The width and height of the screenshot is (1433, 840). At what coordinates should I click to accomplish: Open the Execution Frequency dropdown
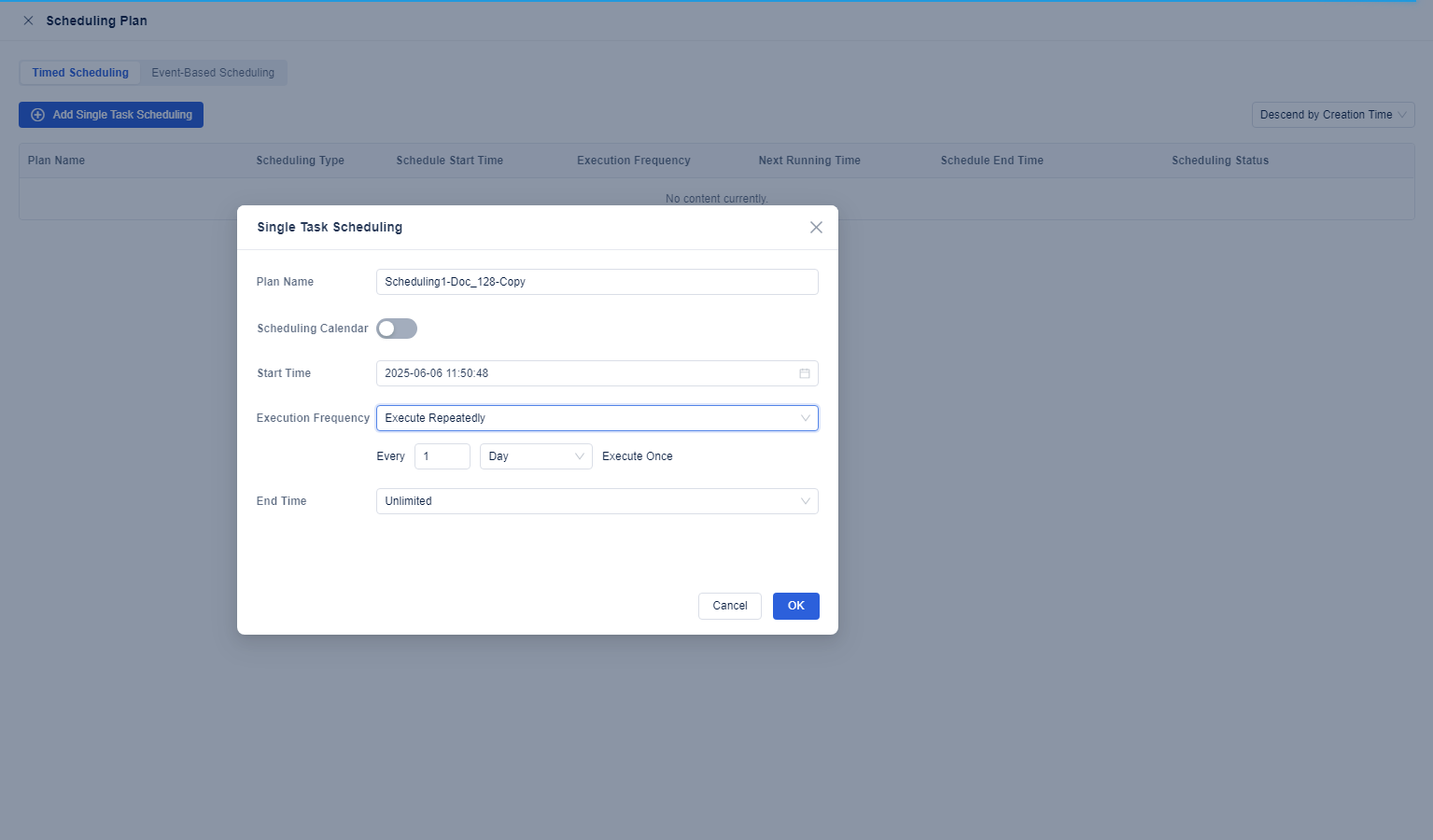tap(597, 418)
